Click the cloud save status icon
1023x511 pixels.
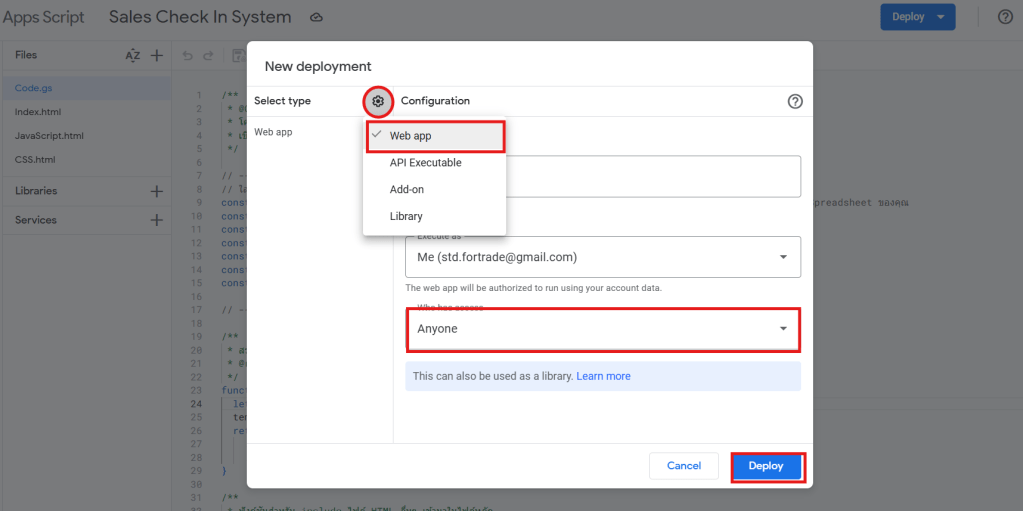click(317, 18)
